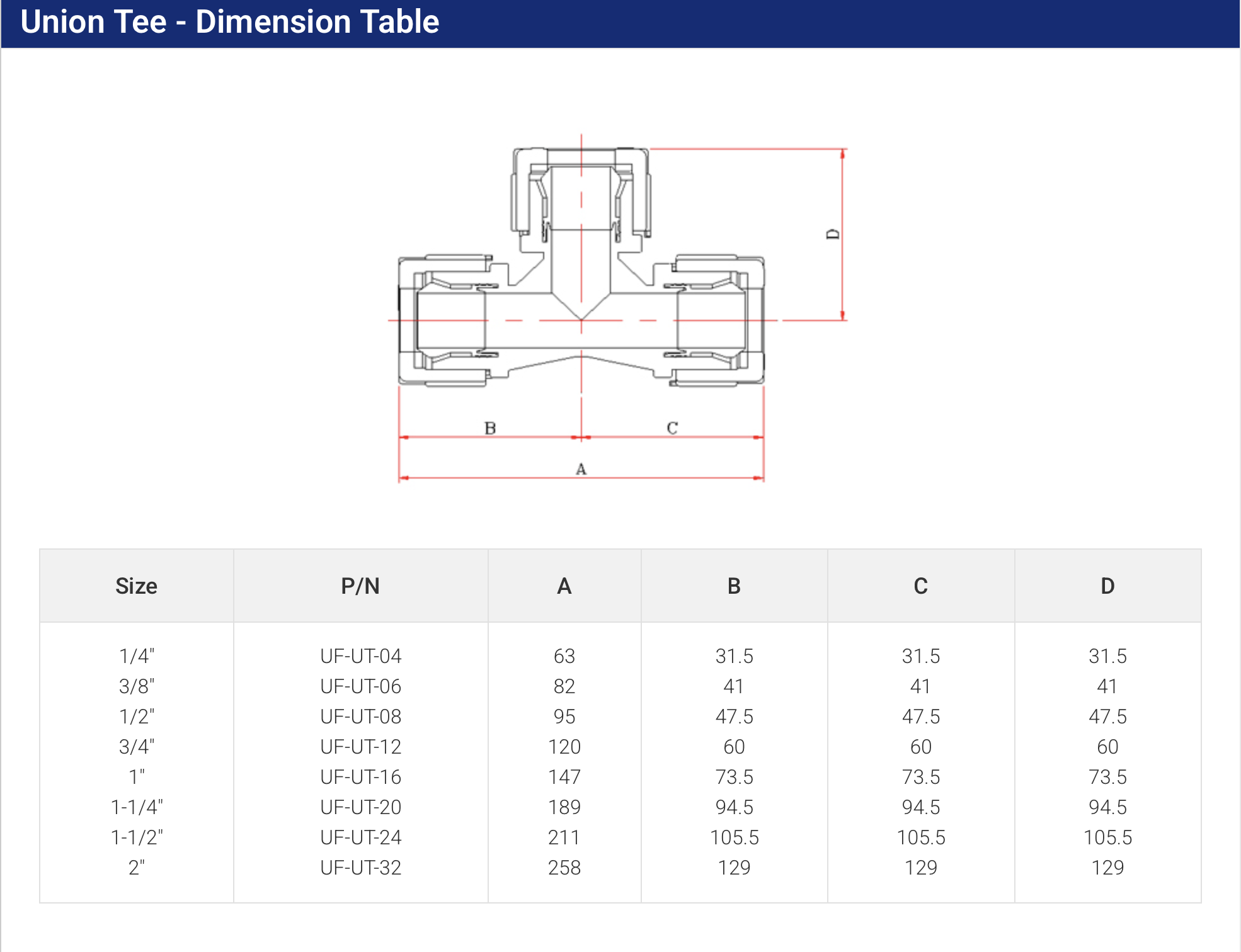
Task: Click the C column header
Action: pos(920,586)
